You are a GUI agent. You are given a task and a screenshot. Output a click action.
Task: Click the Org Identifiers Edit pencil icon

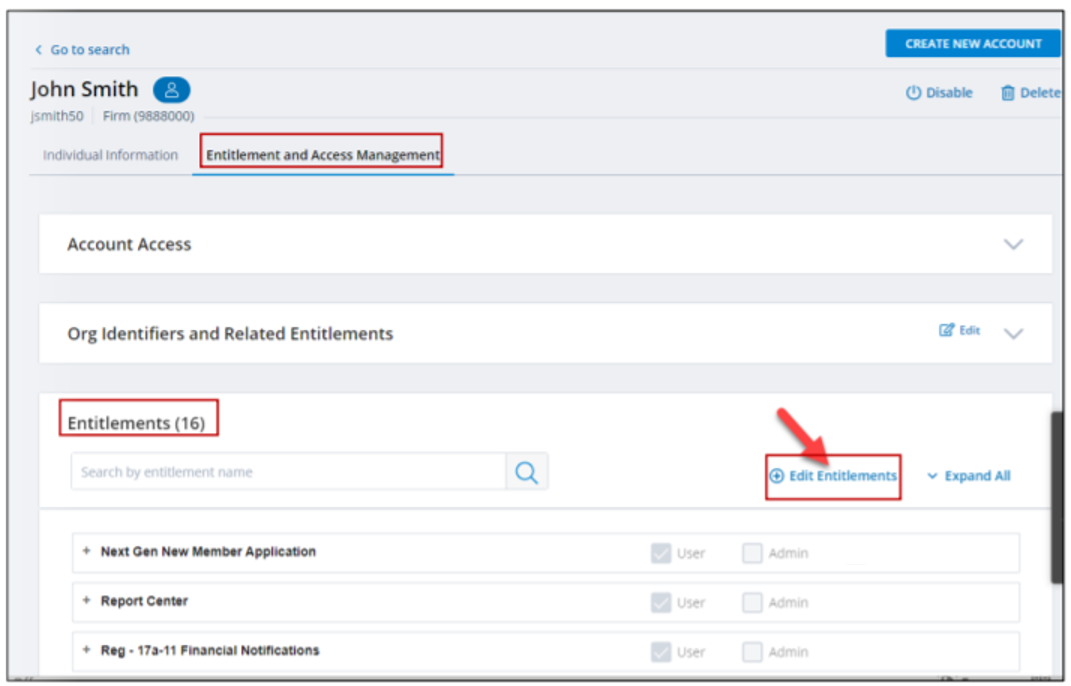[x=946, y=330]
